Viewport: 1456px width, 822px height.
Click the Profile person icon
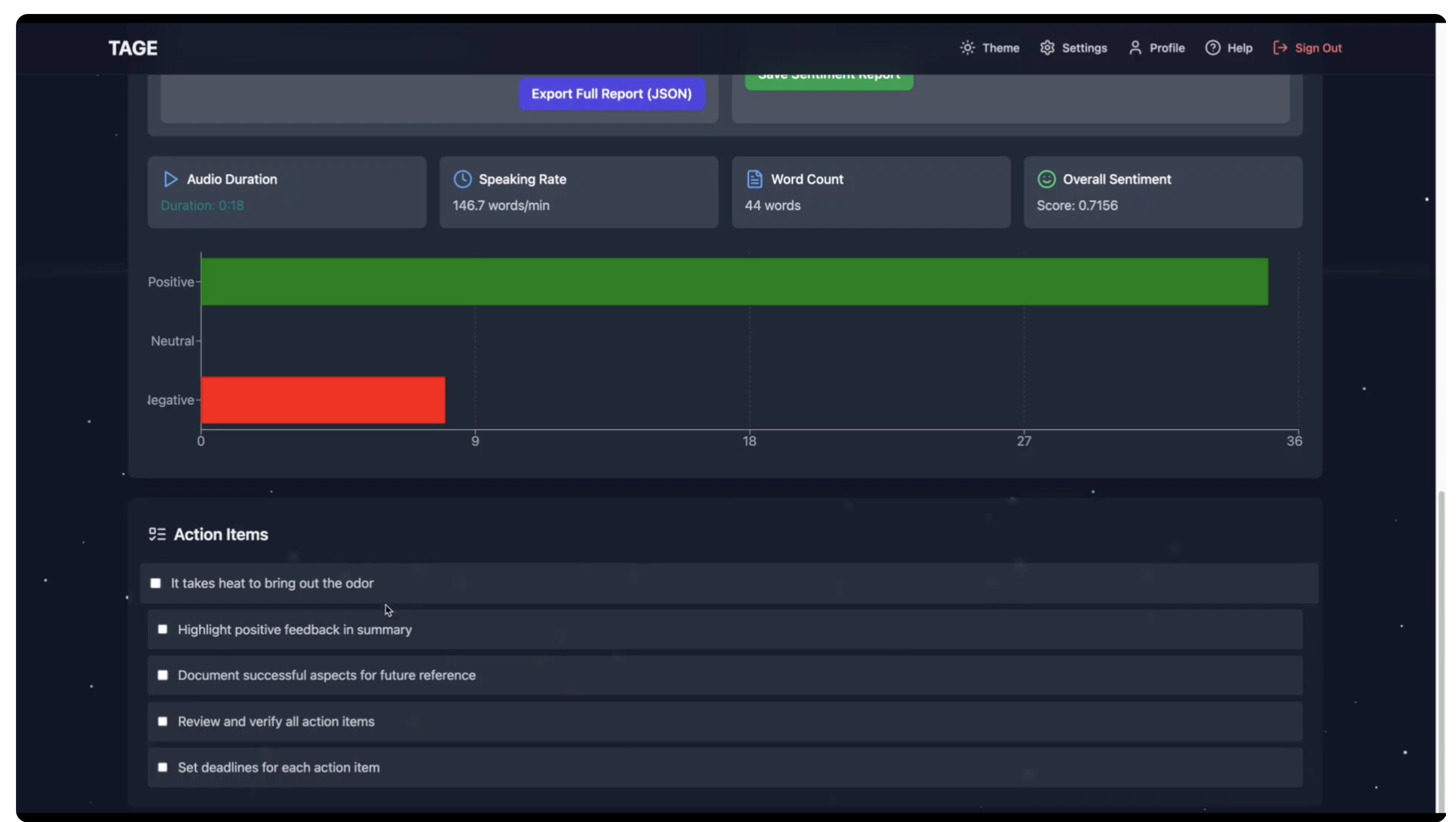click(1134, 48)
